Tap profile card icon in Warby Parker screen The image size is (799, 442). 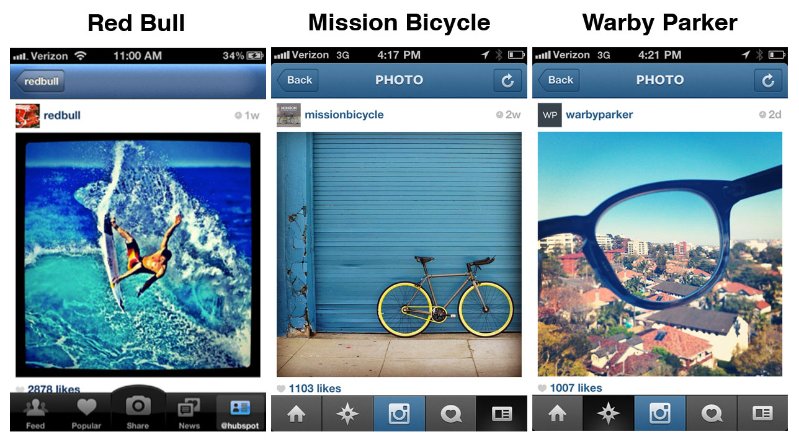coord(762,413)
